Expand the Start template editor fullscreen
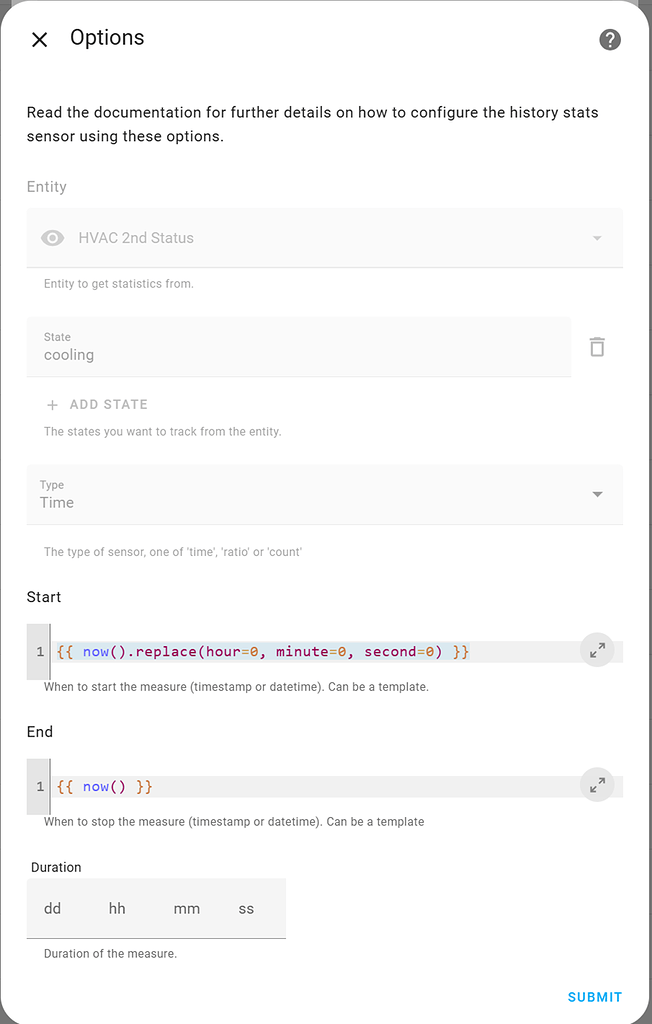This screenshot has height=1024, width=652. click(597, 649)
